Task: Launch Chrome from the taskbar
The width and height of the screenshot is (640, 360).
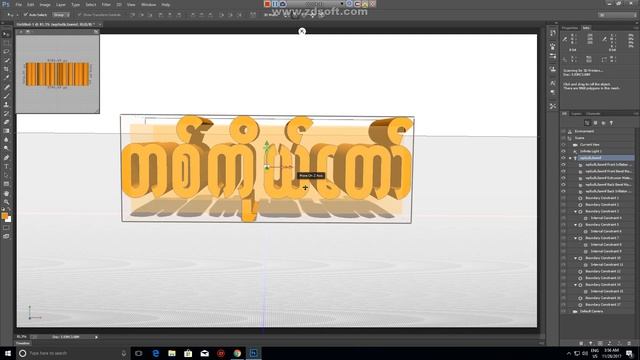Action: point(237,353)
